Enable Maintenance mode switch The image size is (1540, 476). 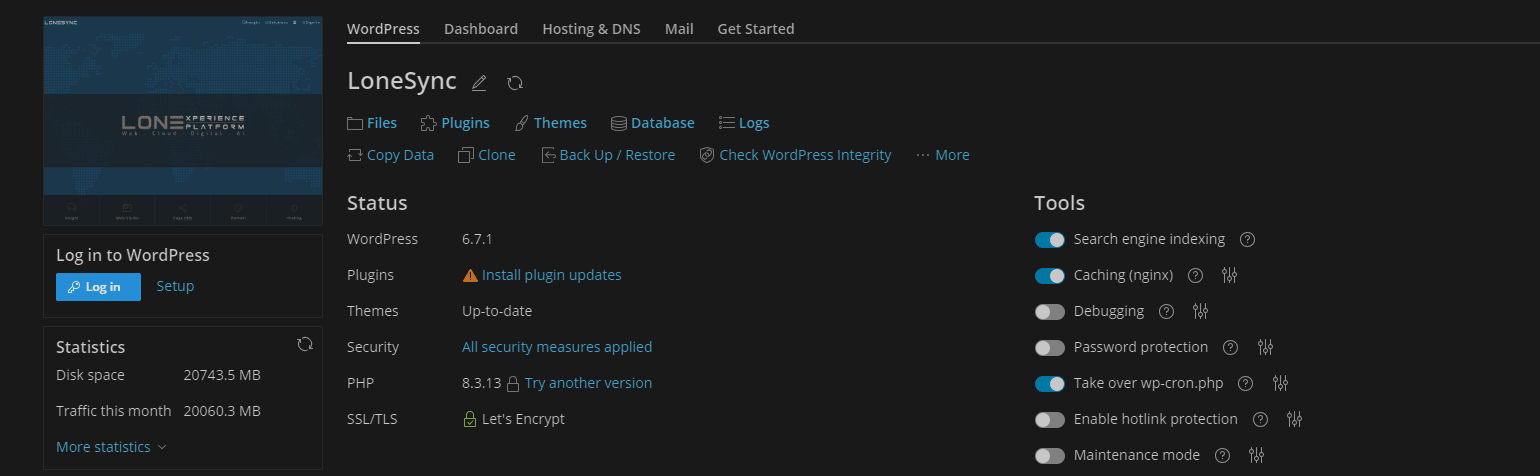(x=1050, y=456)
